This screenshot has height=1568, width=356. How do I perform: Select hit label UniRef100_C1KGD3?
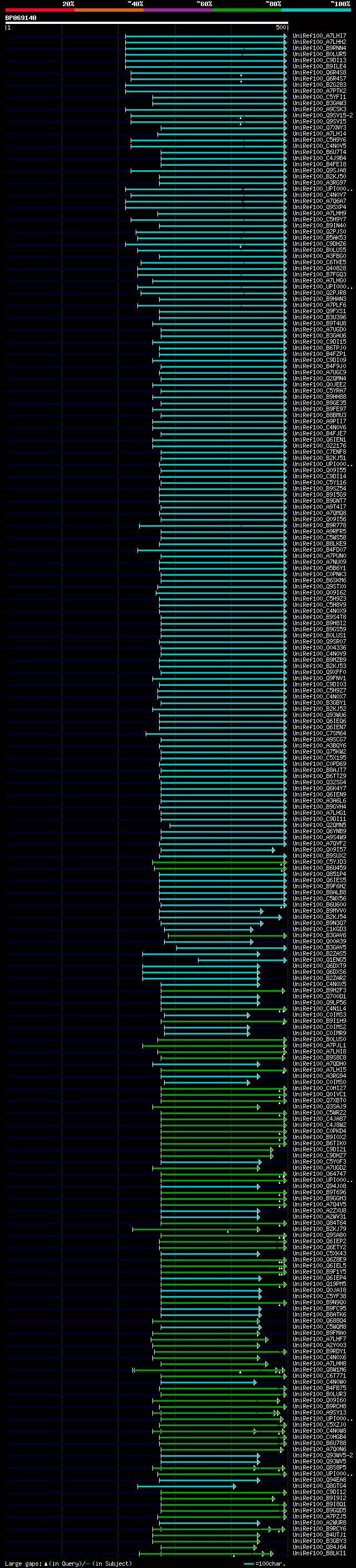(319, 929)
